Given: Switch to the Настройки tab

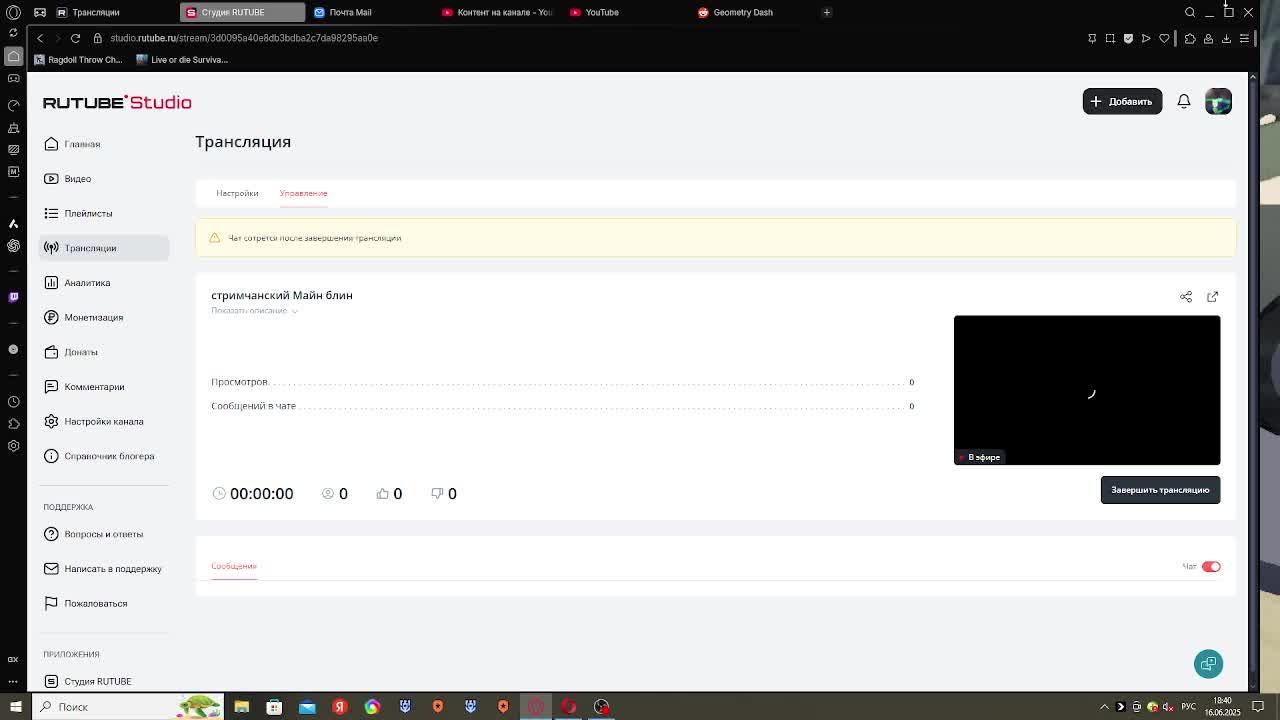Looking at the screenshot, I should pyautogui.click(x=237, y=193).
